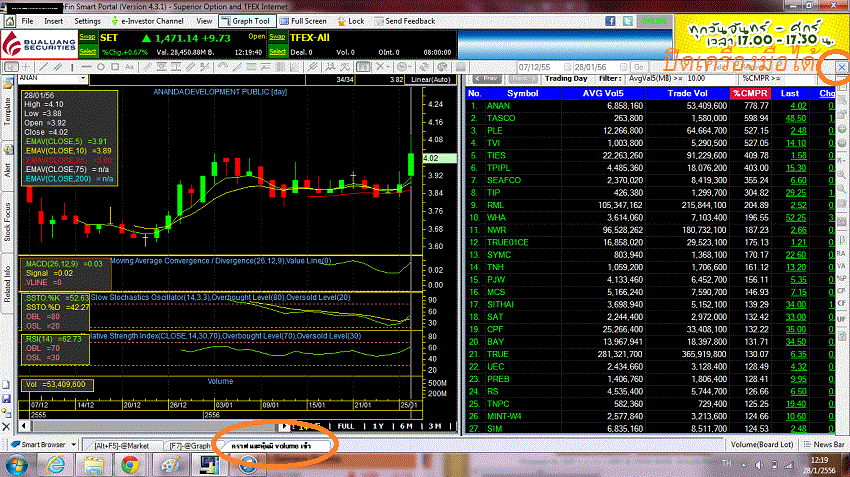Open the Settings menu
This screenshot has width=850, height=477.
click(x=87, y=21)
